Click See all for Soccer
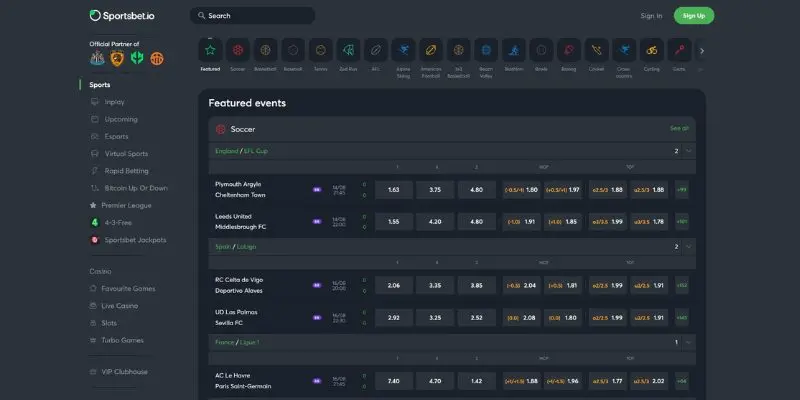Image resolution: width=800 pixels, height=400 pixels. [679, 129]
